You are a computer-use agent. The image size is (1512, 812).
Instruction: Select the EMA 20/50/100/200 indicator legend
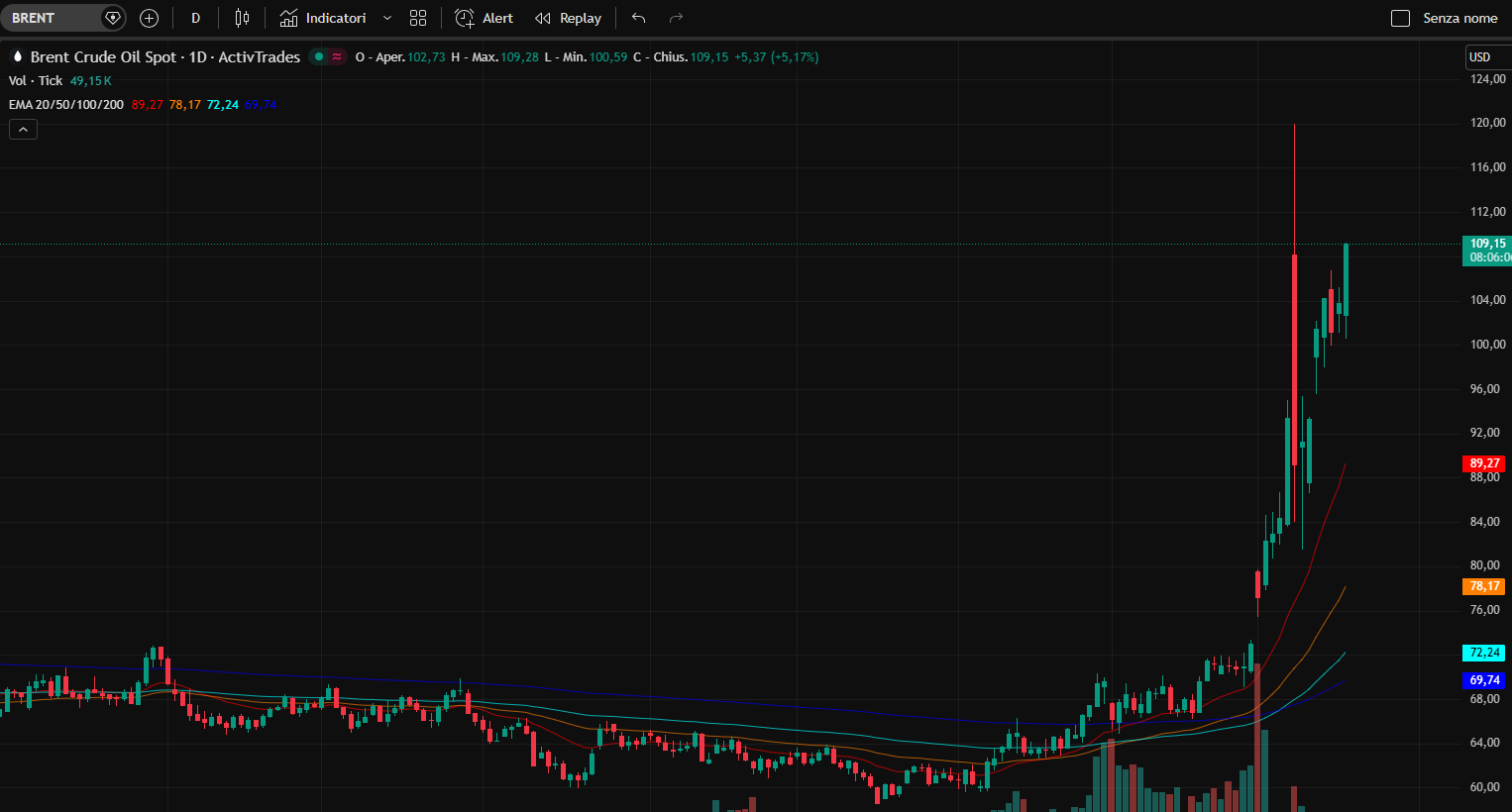click(x=66, y=105)
